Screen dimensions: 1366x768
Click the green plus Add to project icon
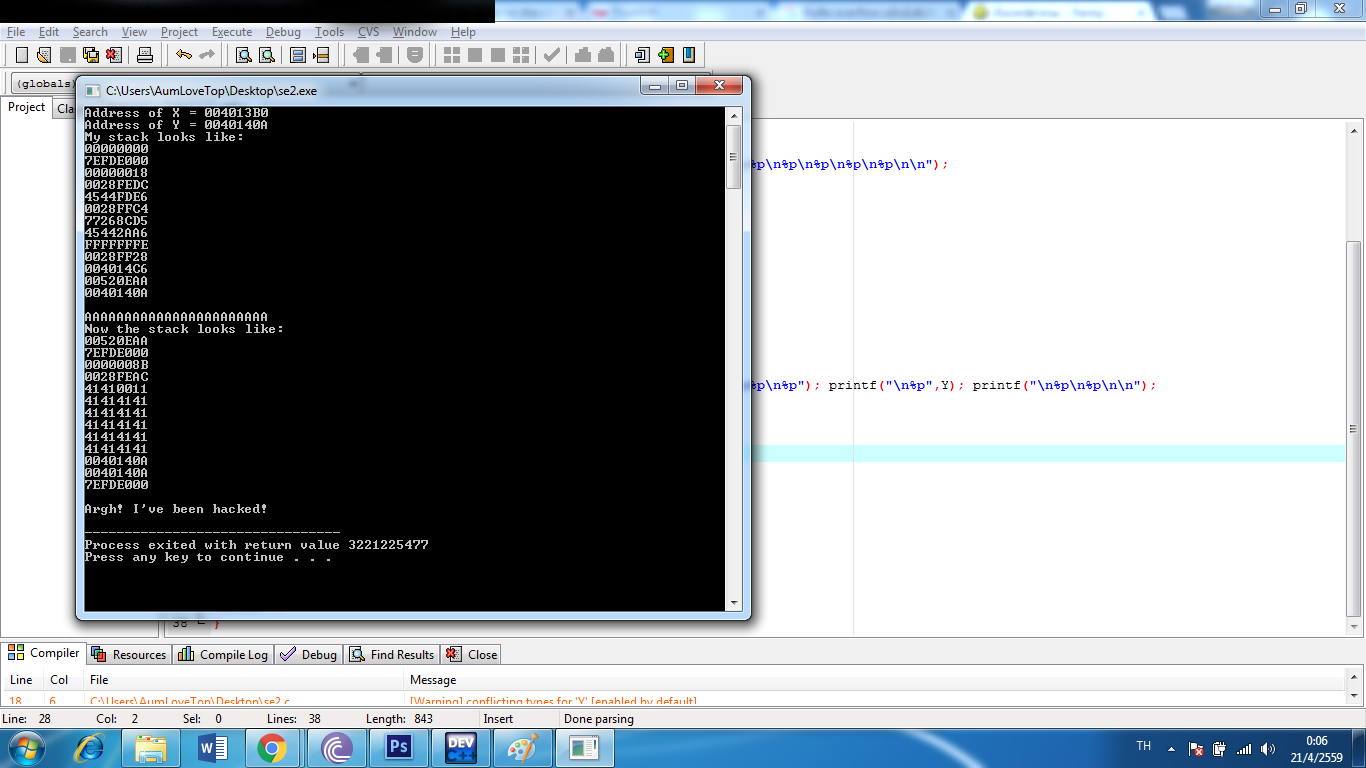click(x=665, y=55)
